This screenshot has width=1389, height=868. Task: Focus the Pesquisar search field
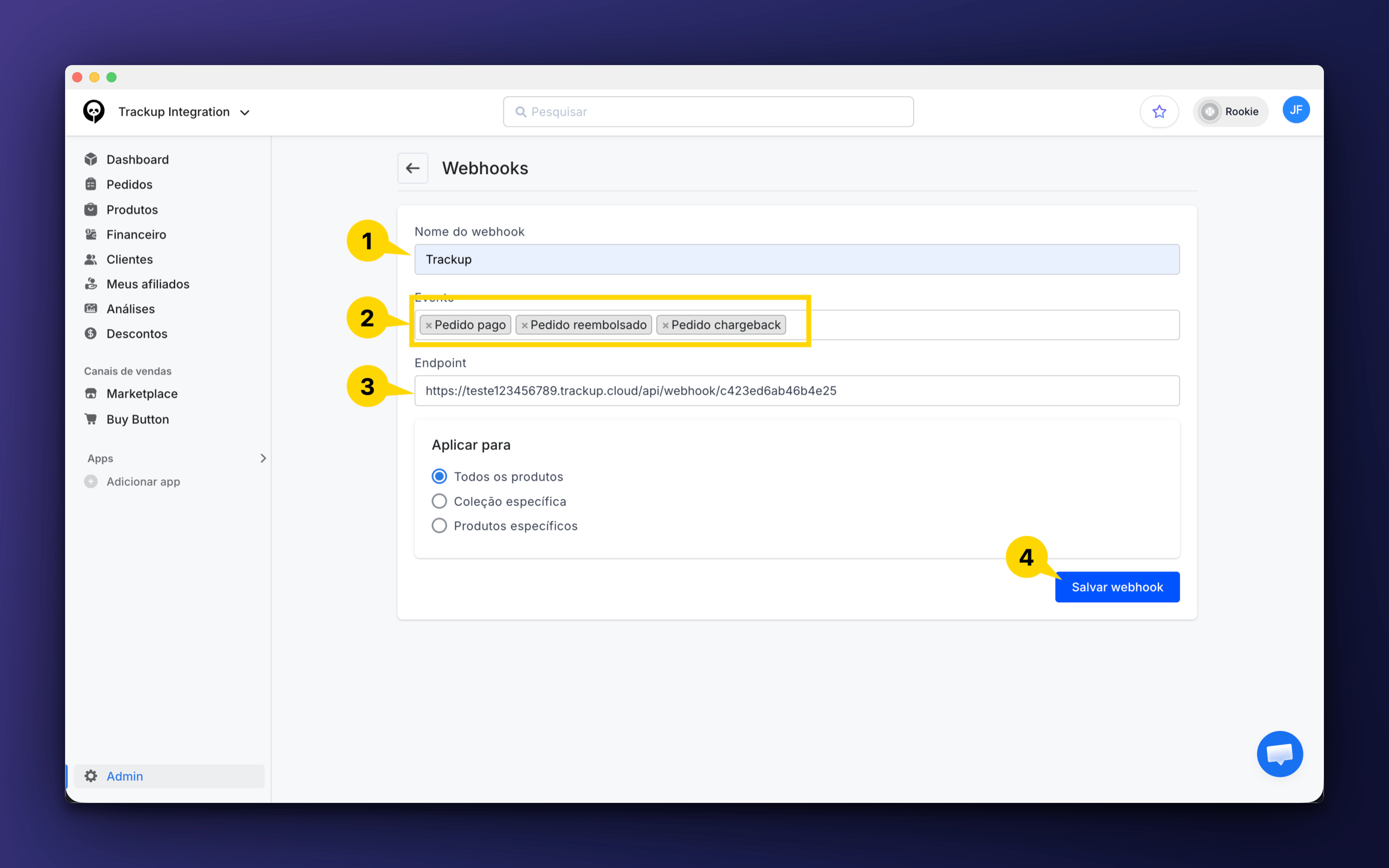(708, 111)
